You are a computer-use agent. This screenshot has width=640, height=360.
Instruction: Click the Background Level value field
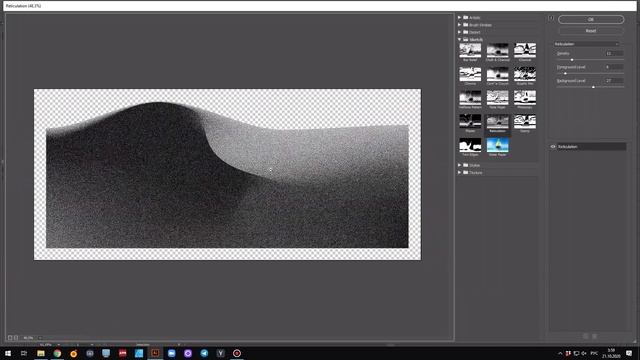point(614,81)
